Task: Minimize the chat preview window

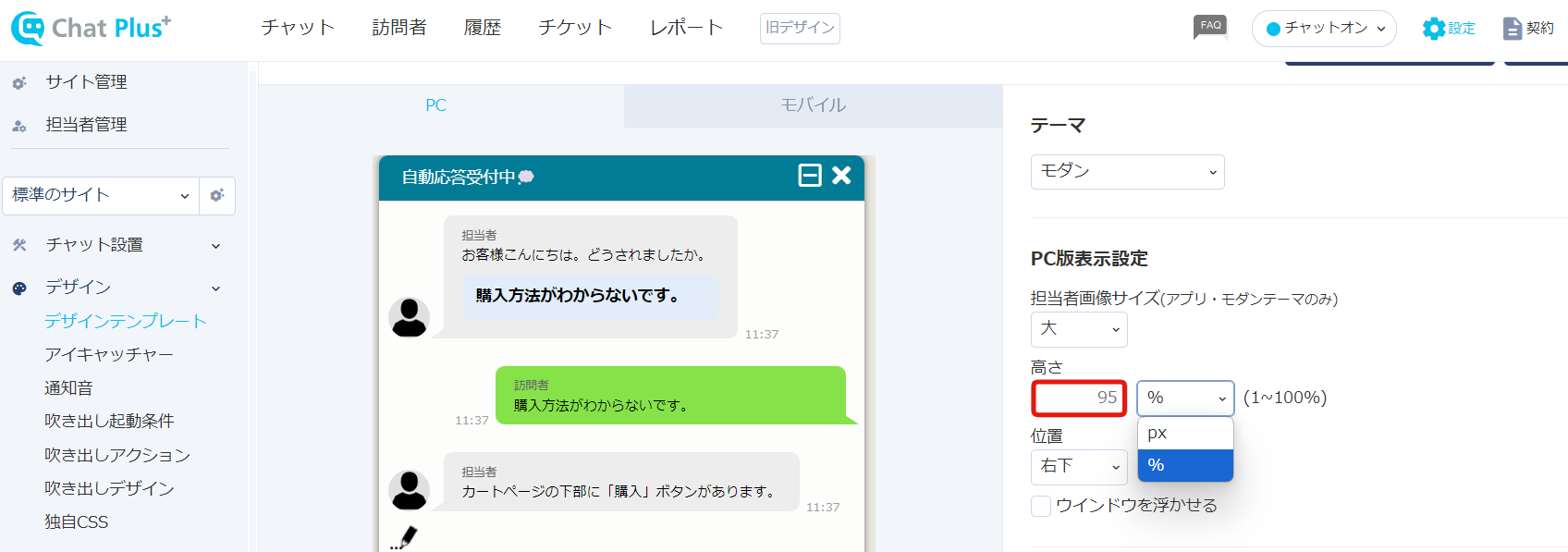Action: click(x=810, y=175)
